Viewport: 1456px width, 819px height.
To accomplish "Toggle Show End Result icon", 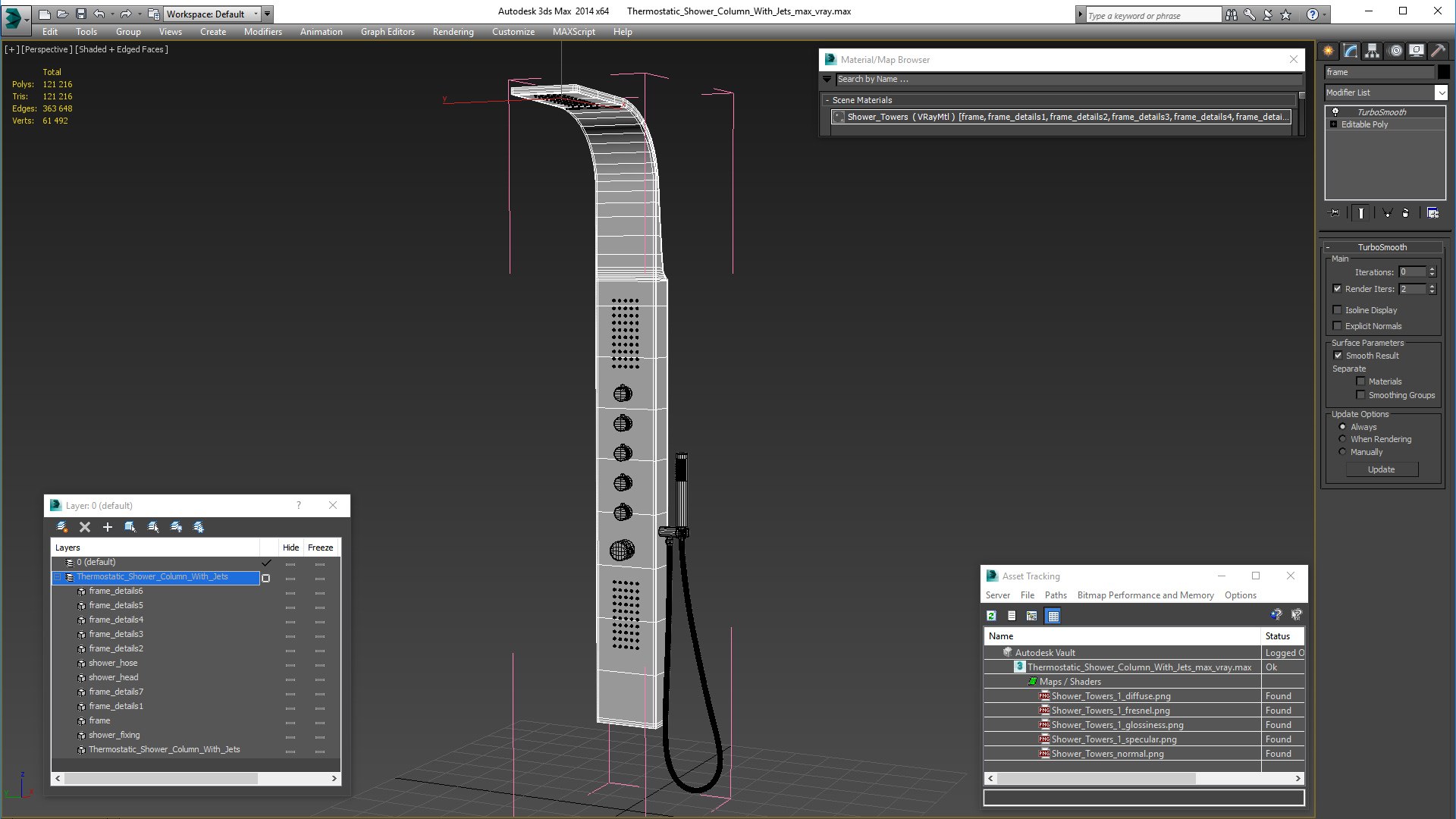I will [x=1361, y=213].
